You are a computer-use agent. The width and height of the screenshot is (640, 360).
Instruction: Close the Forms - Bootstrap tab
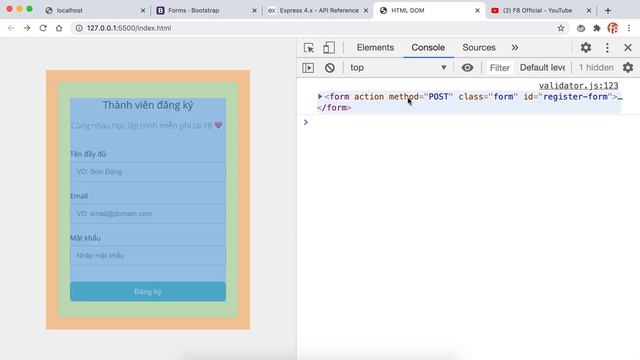[x=254, y=11]
